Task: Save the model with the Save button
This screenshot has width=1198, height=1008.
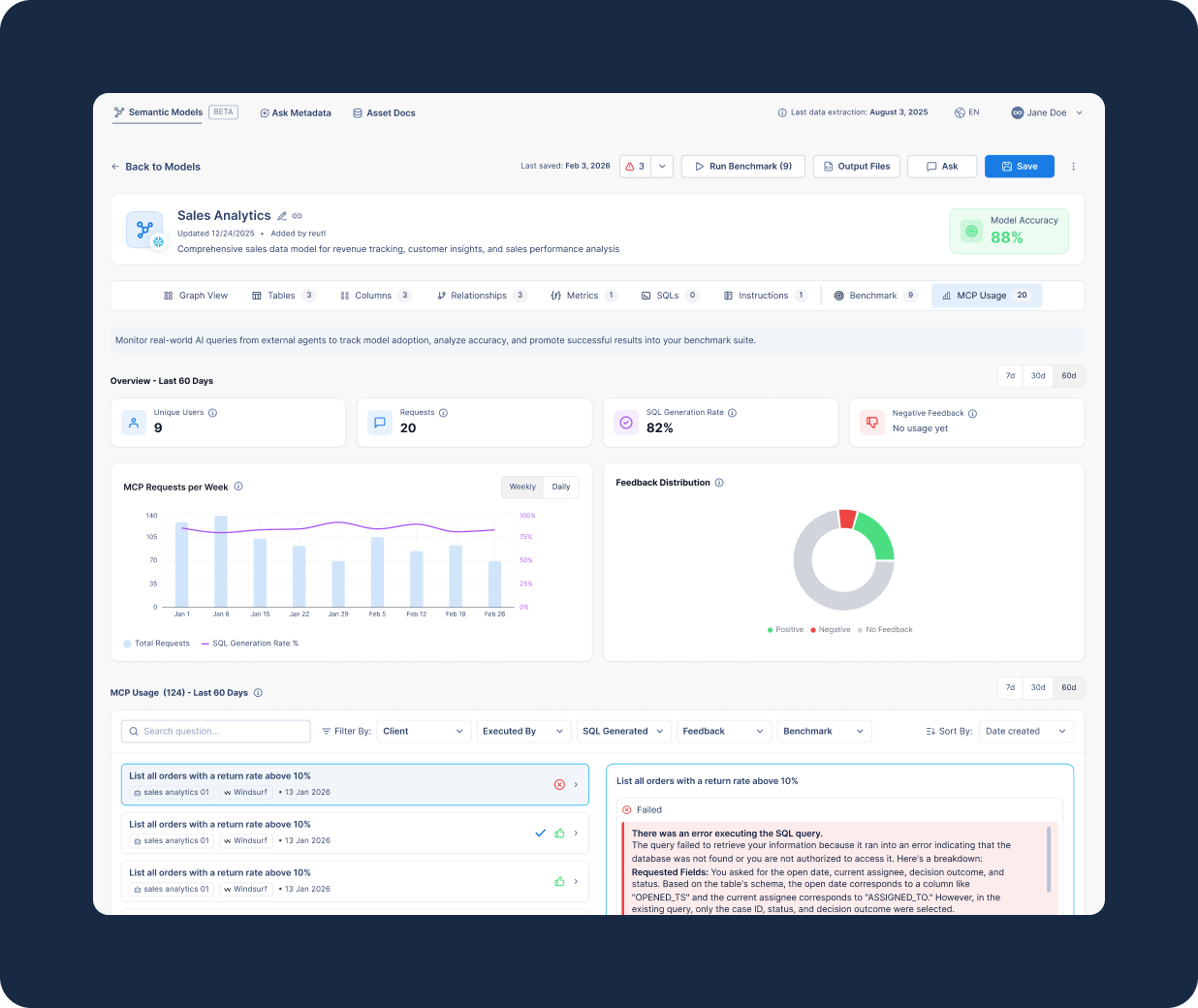Action: (1020, 167)
